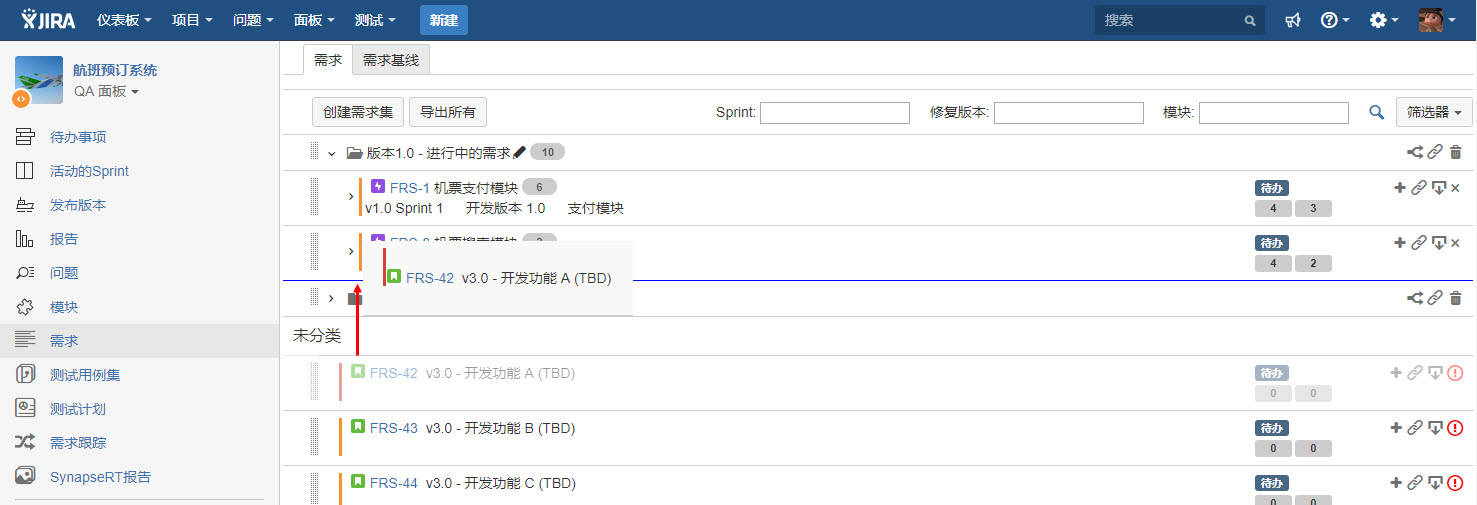Click the import arrow icon on the FRS-43 row
The image size is (1477, 505).
(1436, 428)
